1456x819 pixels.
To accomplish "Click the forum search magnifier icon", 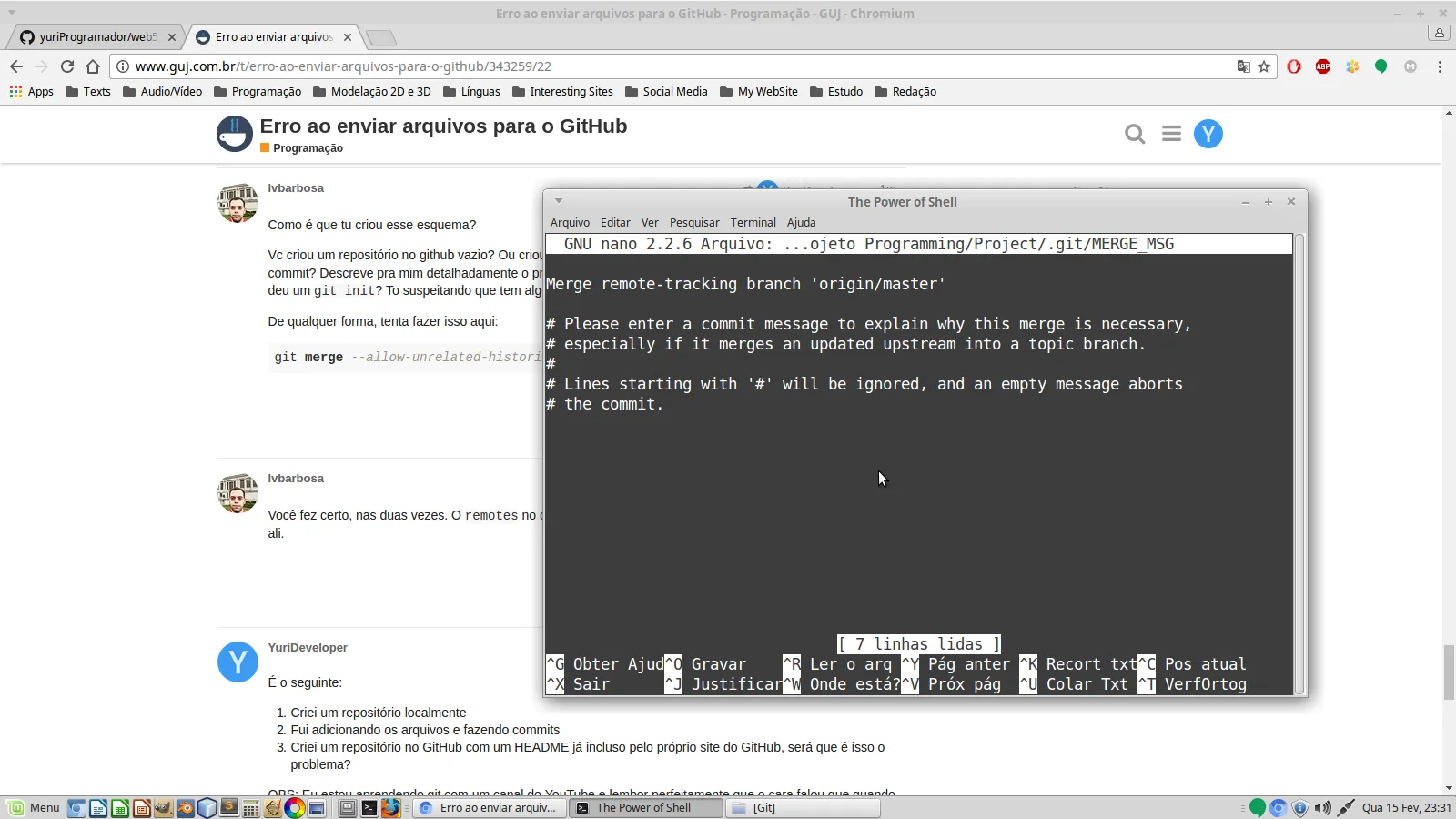I will click(1134, 135).
